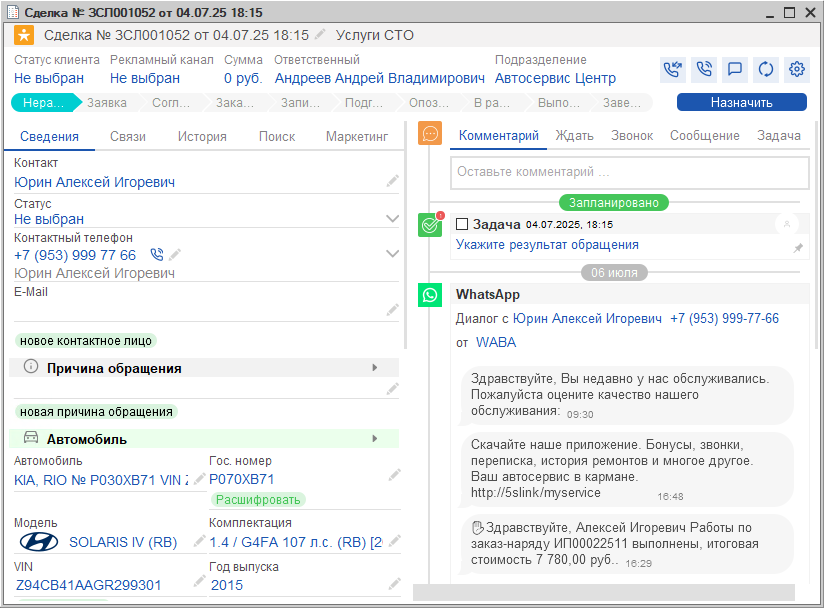824x608 pixels.
Task: Expand the Контактный телефон chevron
Action: pyautogui.click(x=393, y=251)
